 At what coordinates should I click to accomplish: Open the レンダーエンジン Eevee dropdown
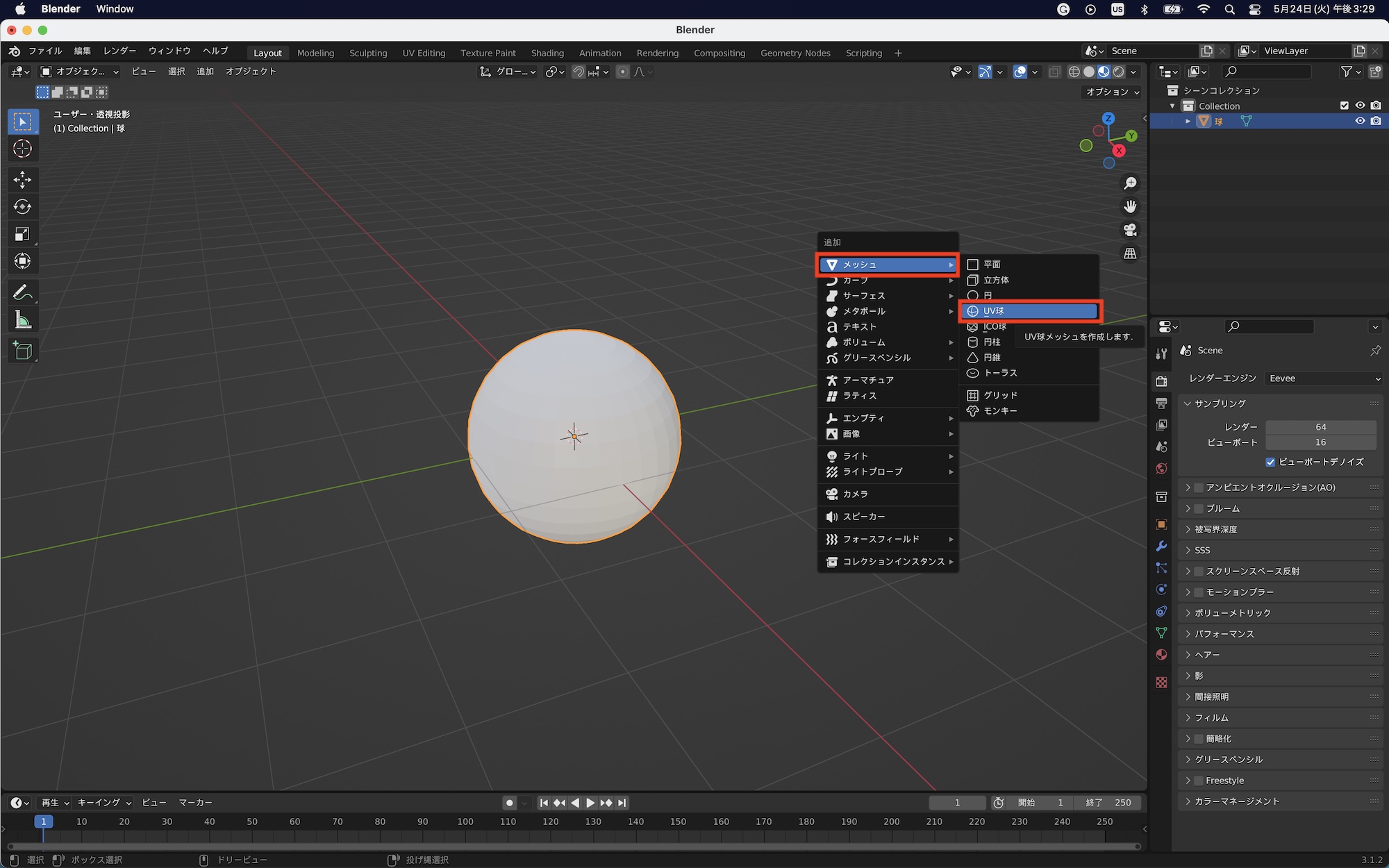1323,378
